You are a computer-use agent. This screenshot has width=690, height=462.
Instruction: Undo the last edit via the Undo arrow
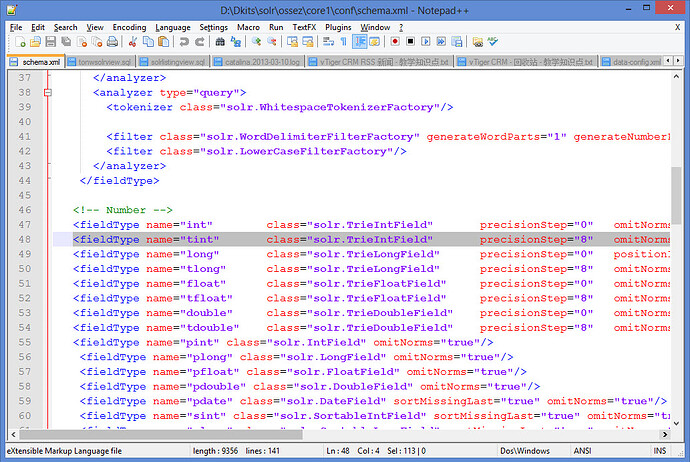tap(184, 42)
